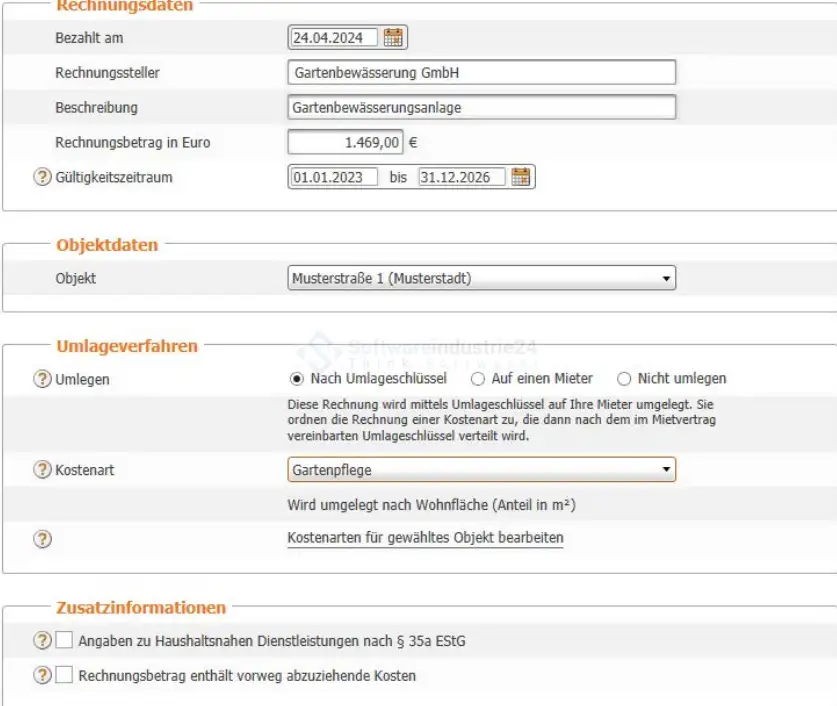Click the Rechnungssteller text field
837x706 pixels.
pos(481,73)
